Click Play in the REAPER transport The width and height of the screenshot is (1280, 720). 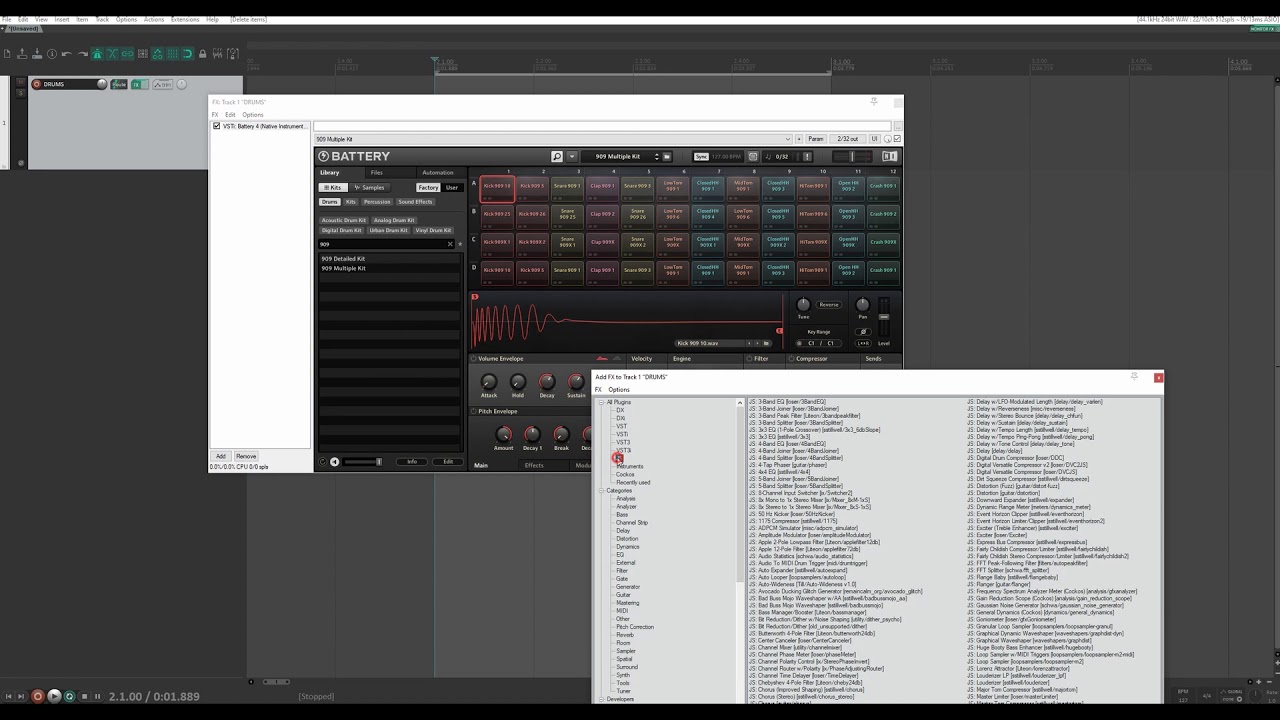[54, 696]
